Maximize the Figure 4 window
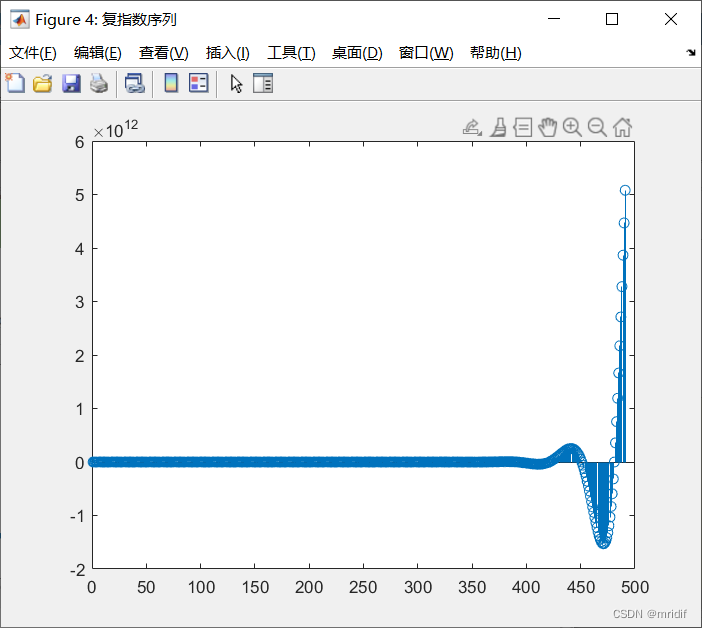The width and height of the screenshot is (702, 628). point(612,19)
